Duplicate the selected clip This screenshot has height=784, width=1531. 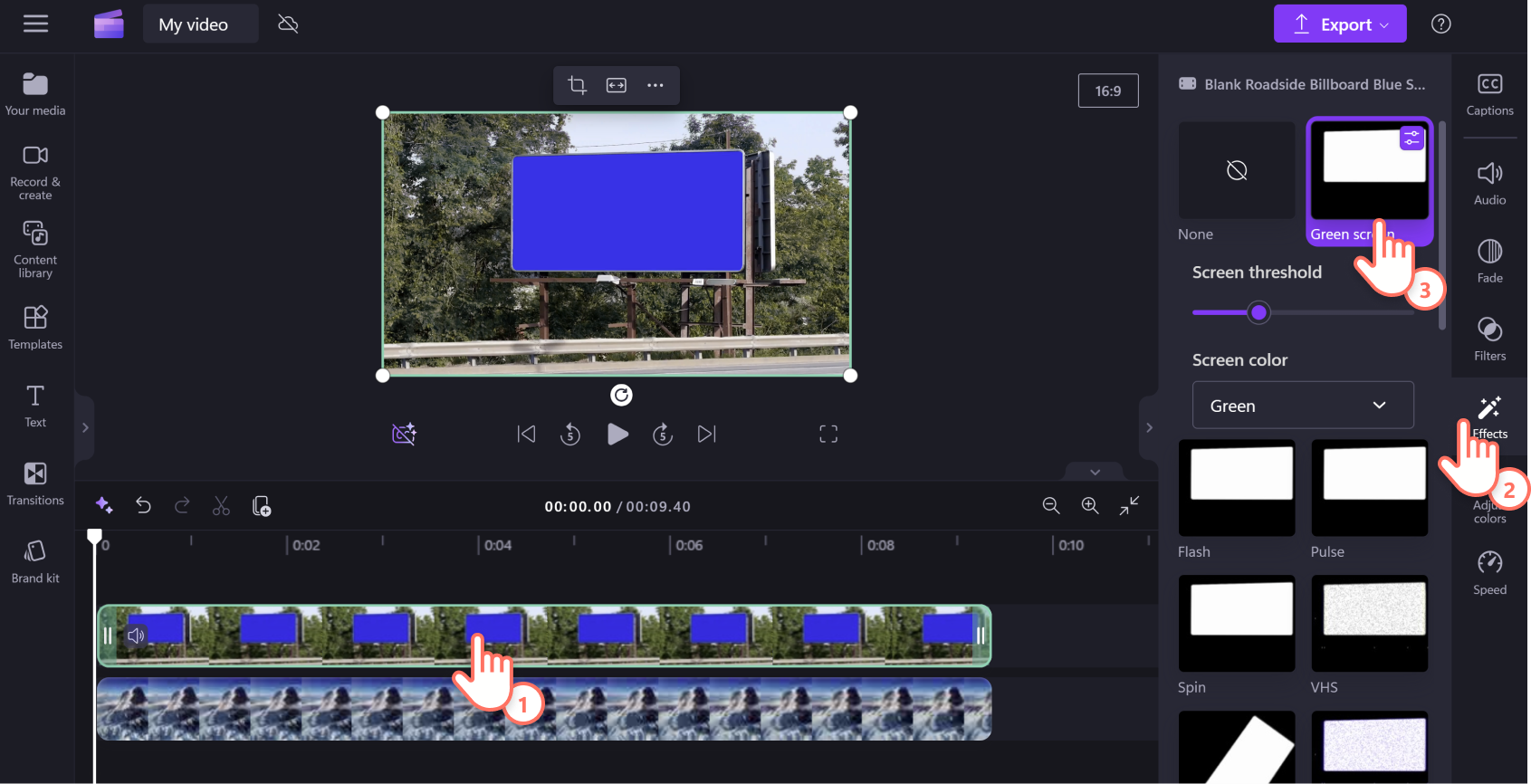262,505
